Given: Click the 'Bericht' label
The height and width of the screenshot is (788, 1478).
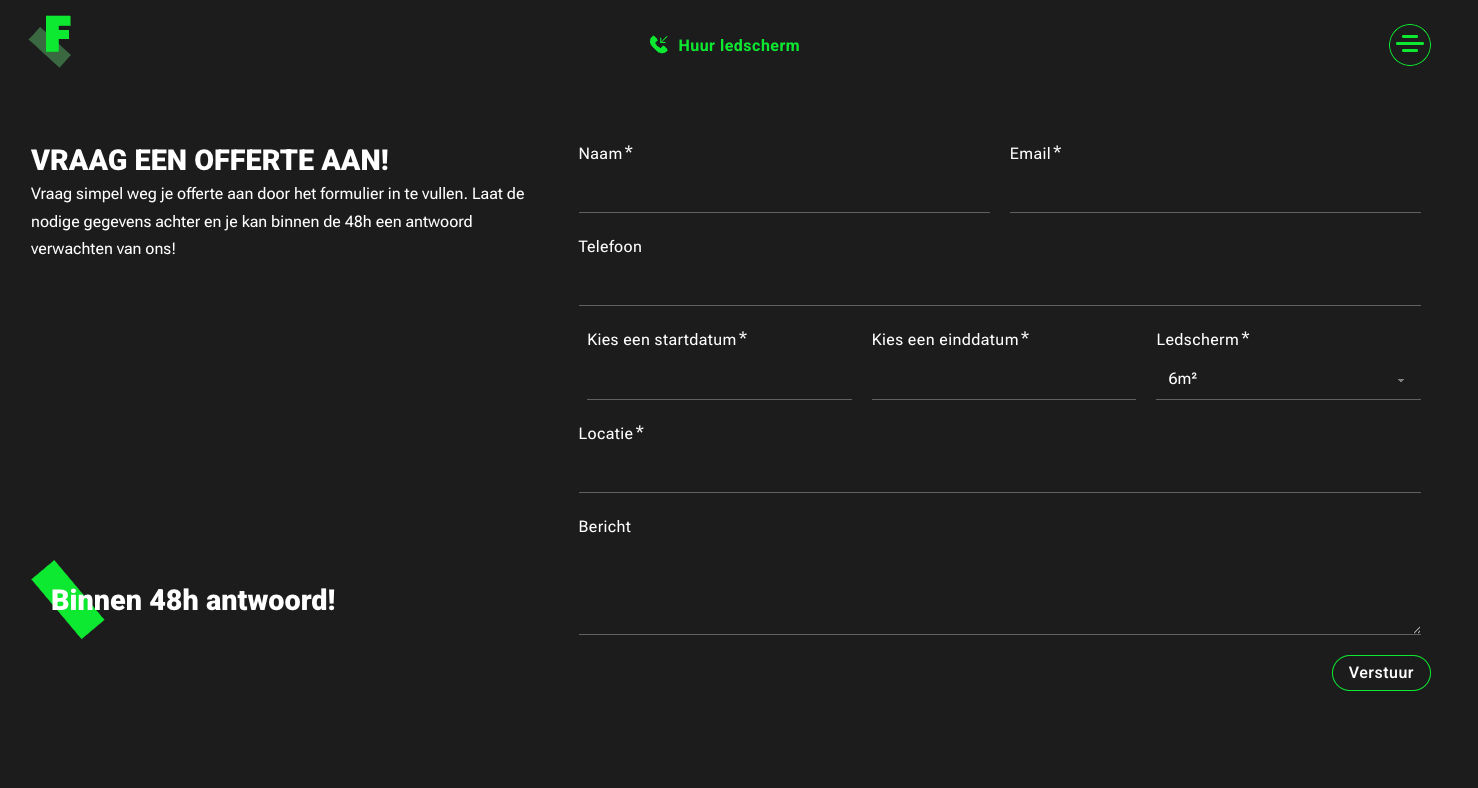Looking at the screenshot, I should click(x=605, y=526).
